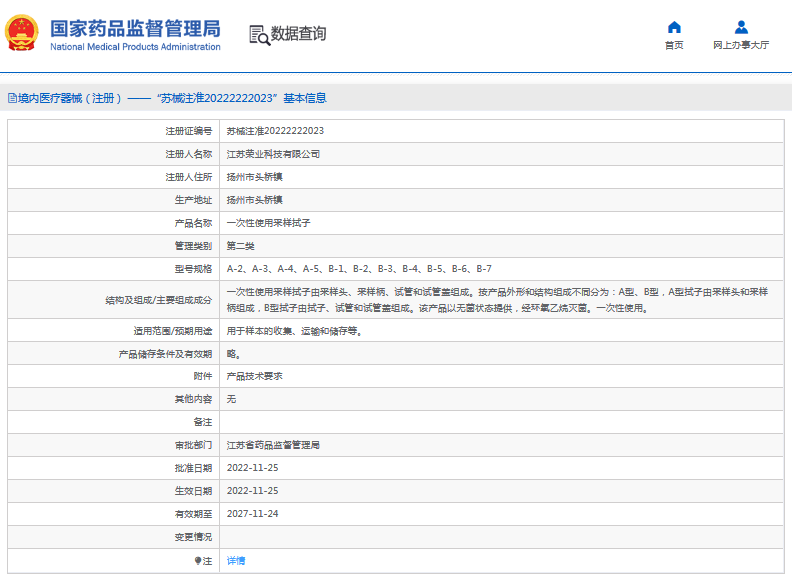
Task: Click the 产品储存条件及有效期 label
Action: 166,354
